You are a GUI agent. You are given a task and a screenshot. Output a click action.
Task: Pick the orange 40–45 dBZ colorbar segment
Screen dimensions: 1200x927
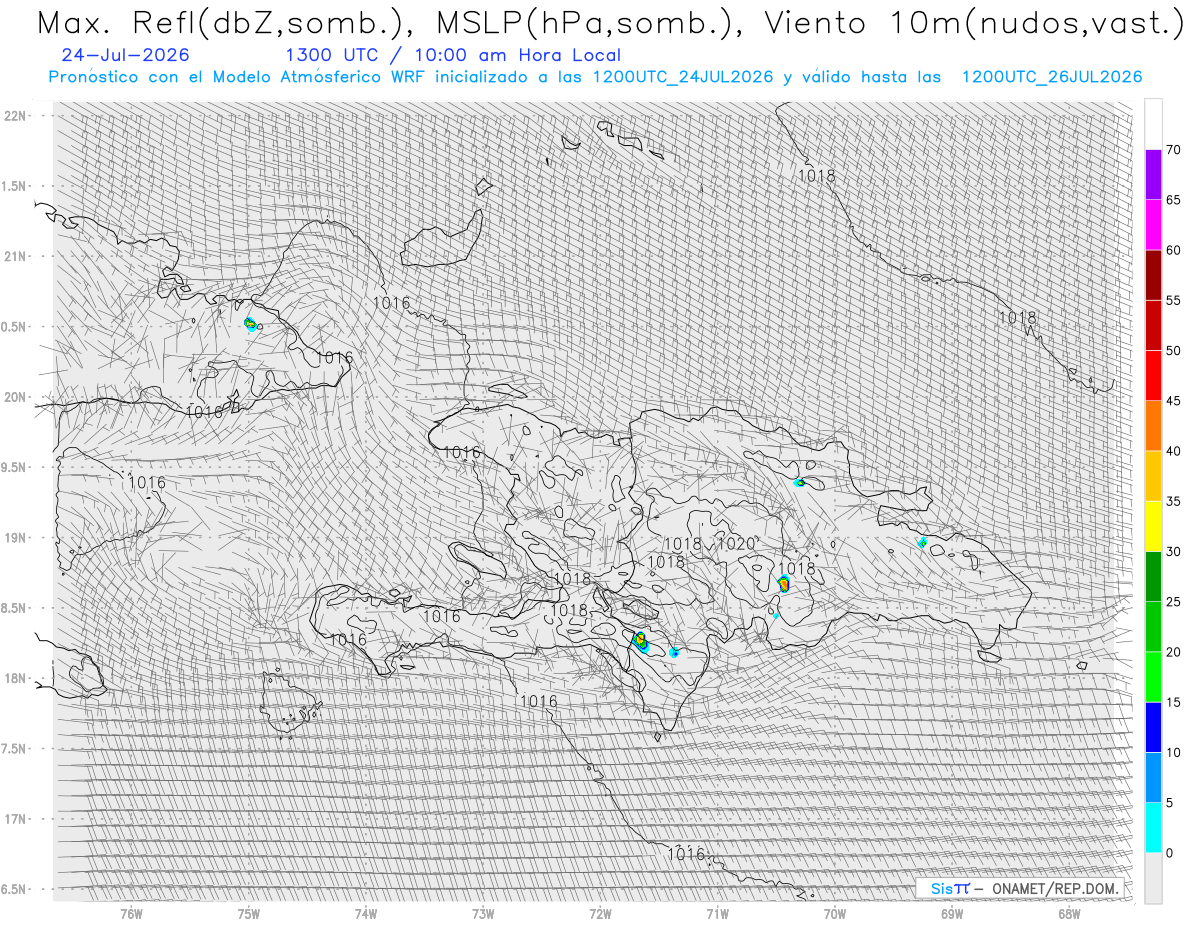click(1153, 426)
